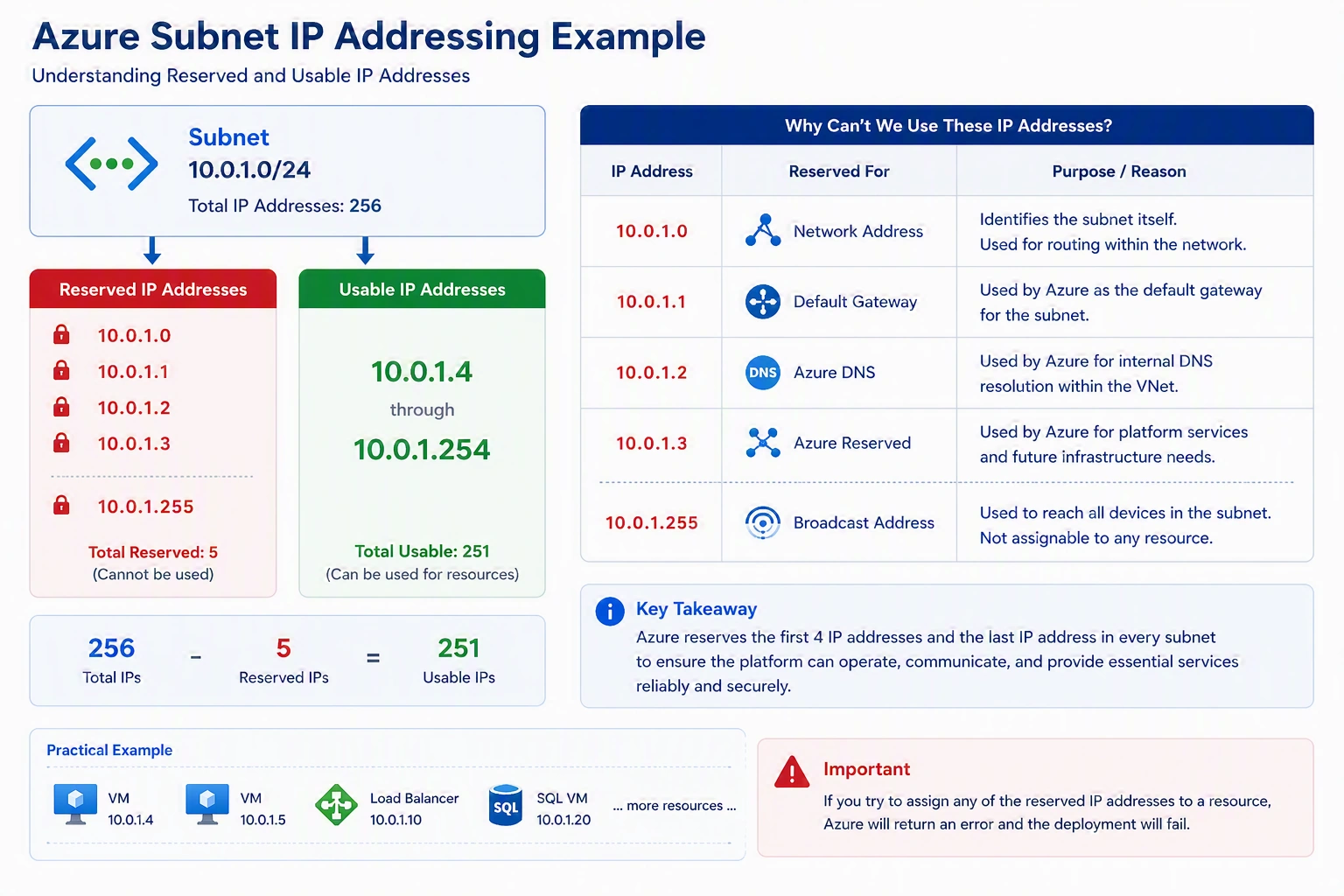Select the lock icon next to 10.0.1.3
1344x896 pixels.
[61, 443]
